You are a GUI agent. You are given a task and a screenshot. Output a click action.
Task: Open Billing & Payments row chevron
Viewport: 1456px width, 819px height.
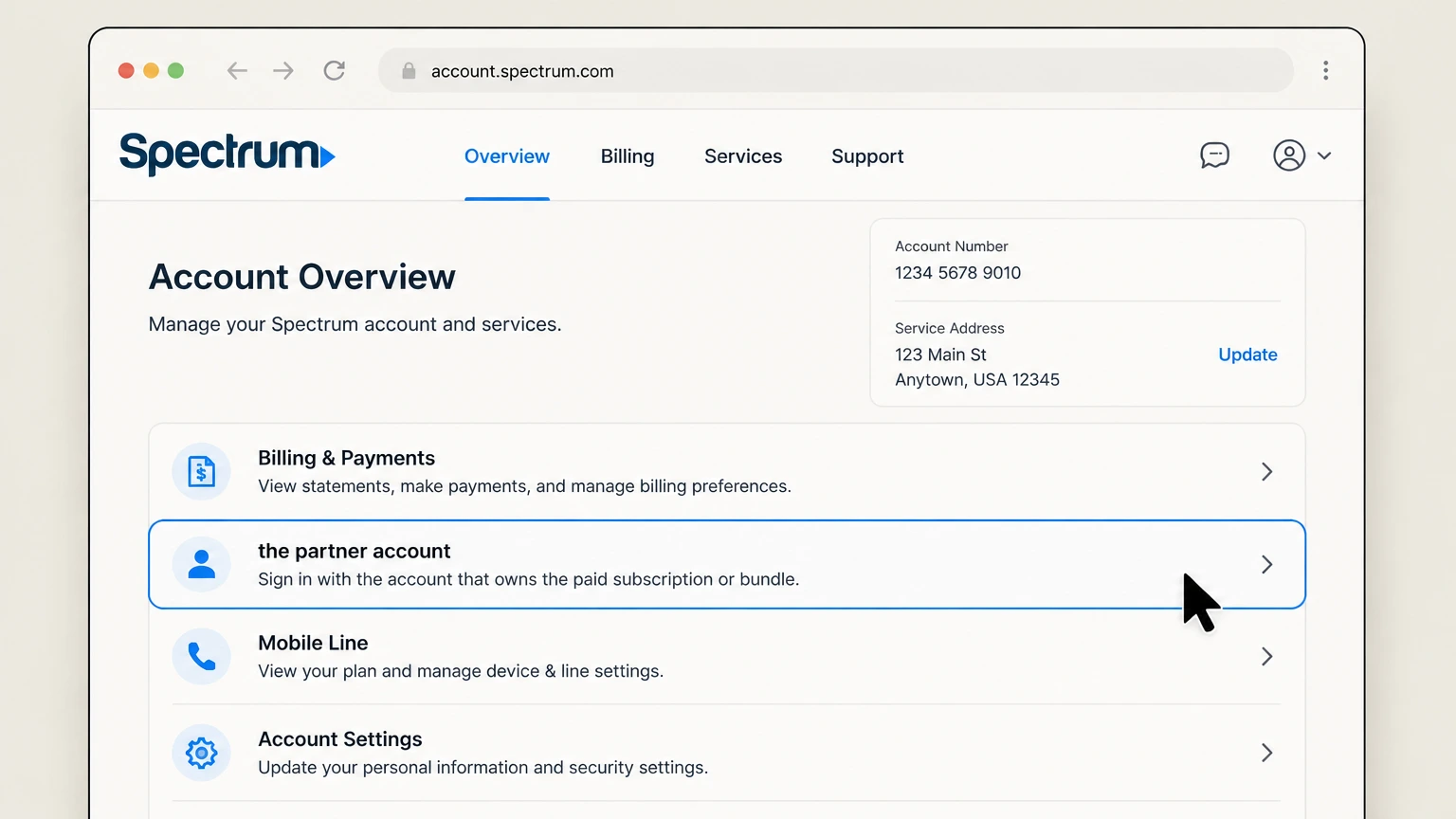click(x=1267, y=471)
